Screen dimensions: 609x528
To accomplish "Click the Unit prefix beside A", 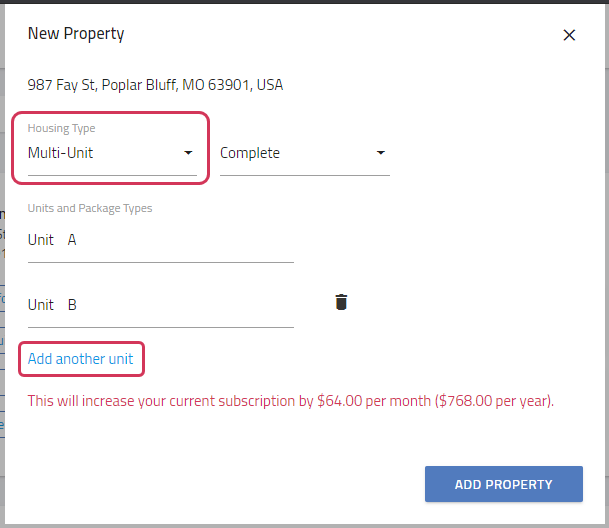I will point(41,240).
